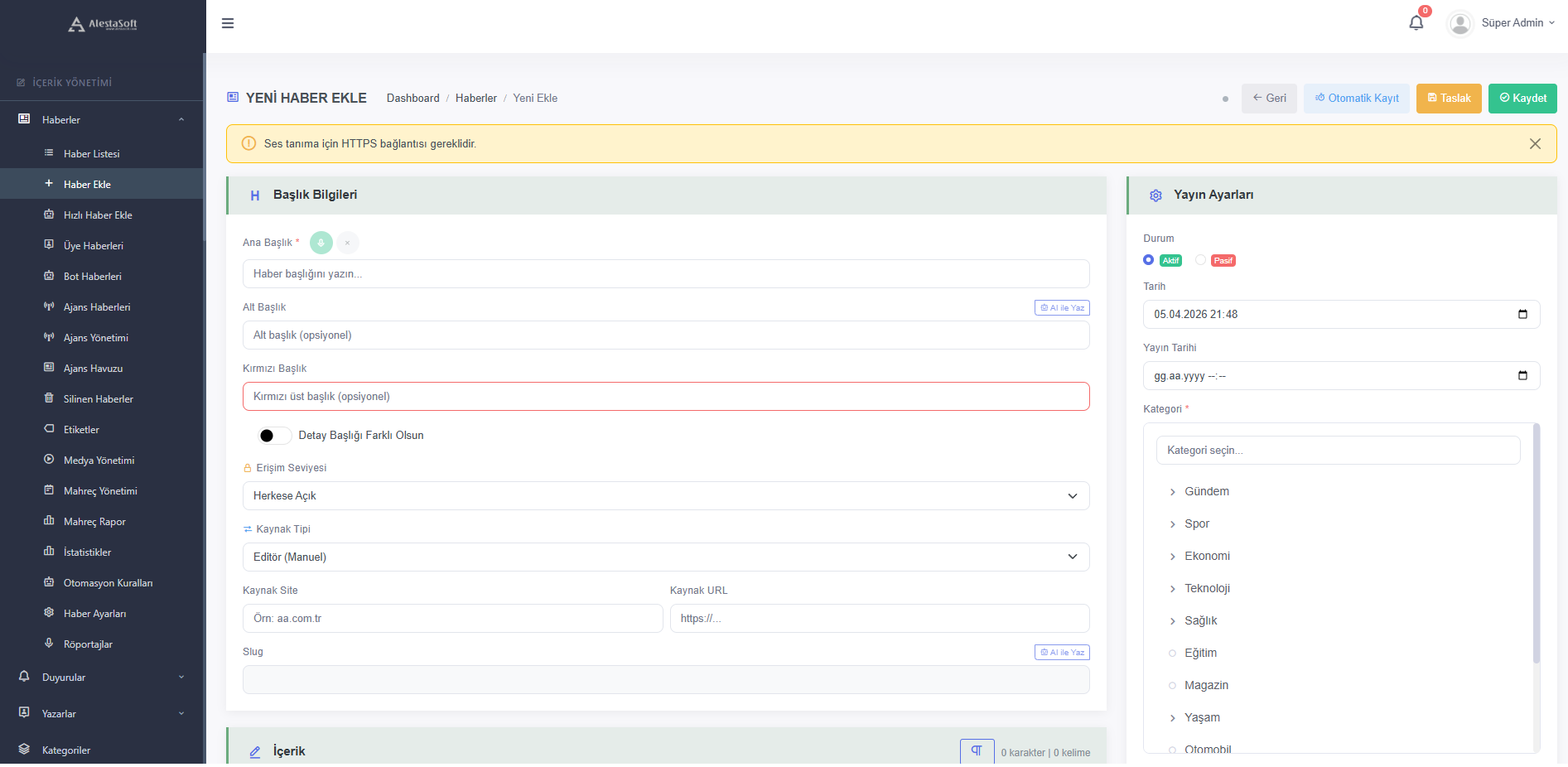Toggle Detay Başlığı Farklı Olsun switch

274,436
